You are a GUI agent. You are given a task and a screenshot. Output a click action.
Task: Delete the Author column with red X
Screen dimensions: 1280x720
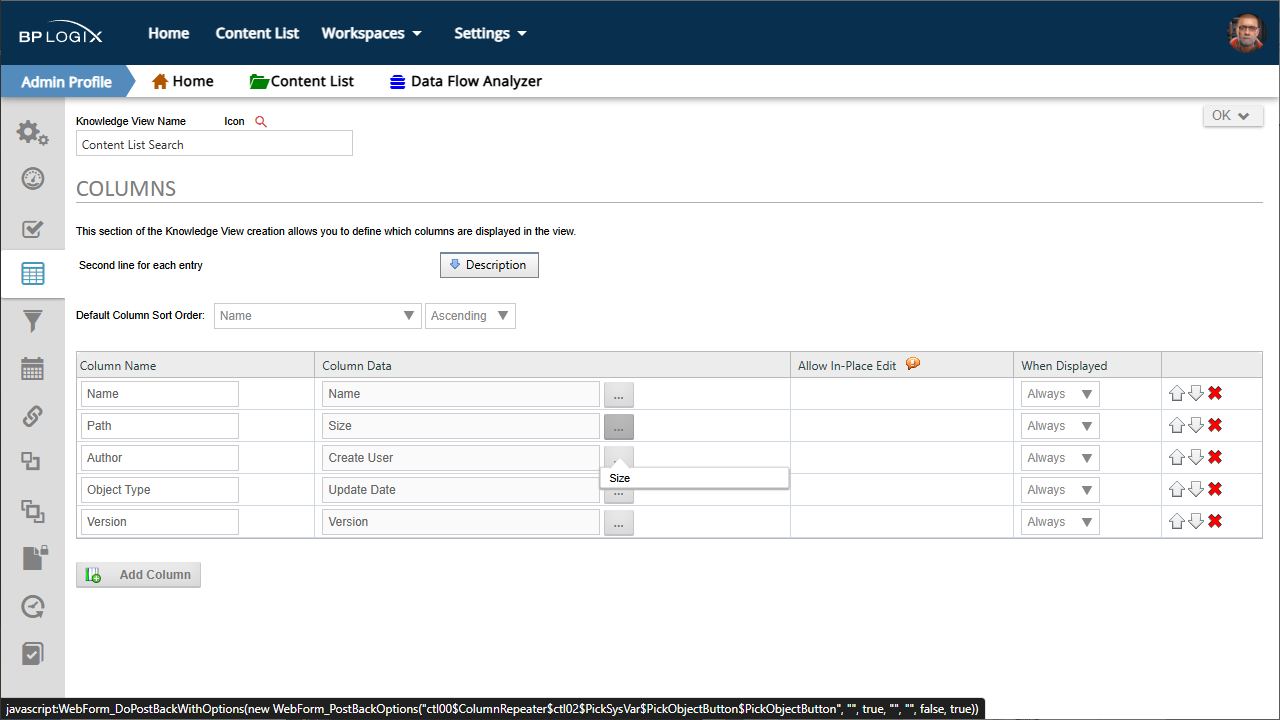pos(1215,457)
